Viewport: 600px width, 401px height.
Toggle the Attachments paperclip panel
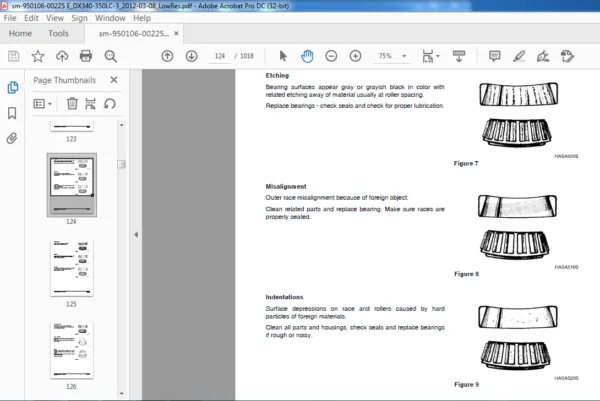point(12,138)
